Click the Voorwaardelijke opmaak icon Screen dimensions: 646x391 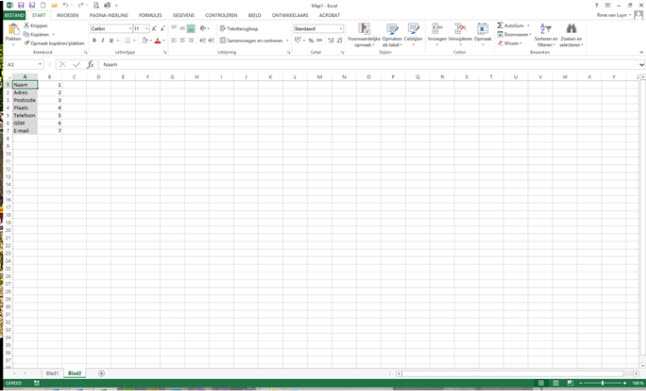364,29
